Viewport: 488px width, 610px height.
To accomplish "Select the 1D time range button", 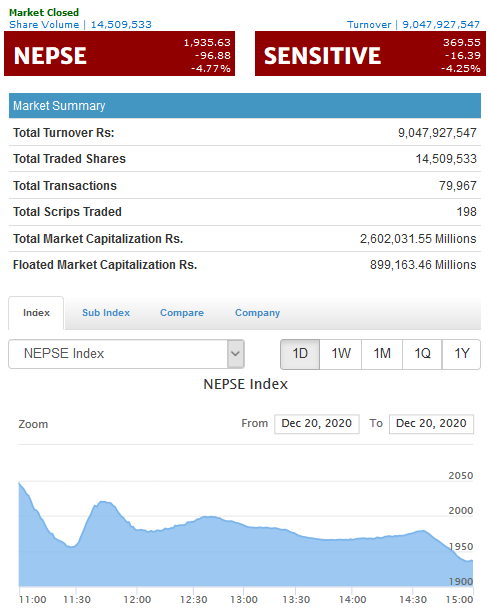I will (x=300, y=354).
